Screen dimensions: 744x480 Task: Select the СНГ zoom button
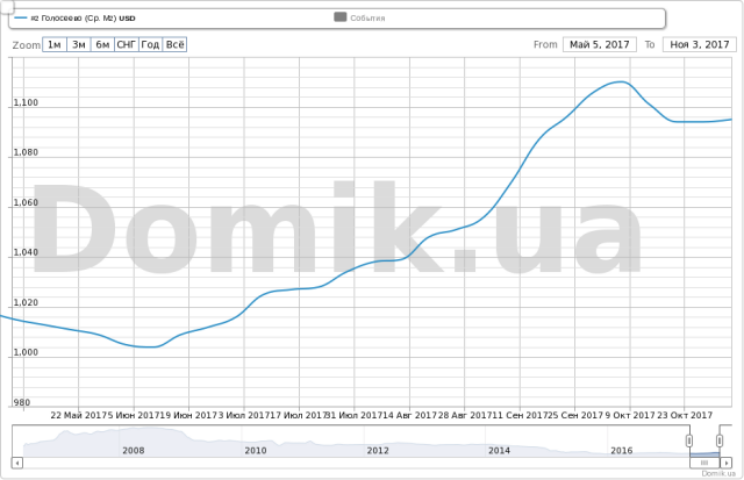click(127, 45)
